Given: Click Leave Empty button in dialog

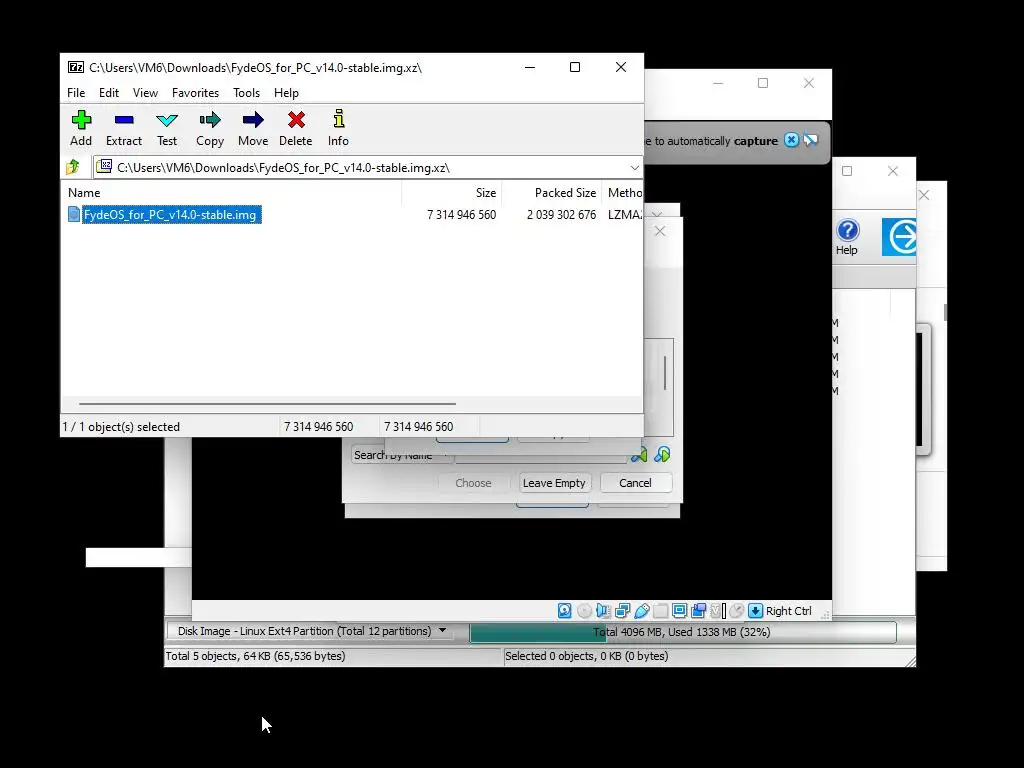Looking at the screenshot, I should 554,483.
